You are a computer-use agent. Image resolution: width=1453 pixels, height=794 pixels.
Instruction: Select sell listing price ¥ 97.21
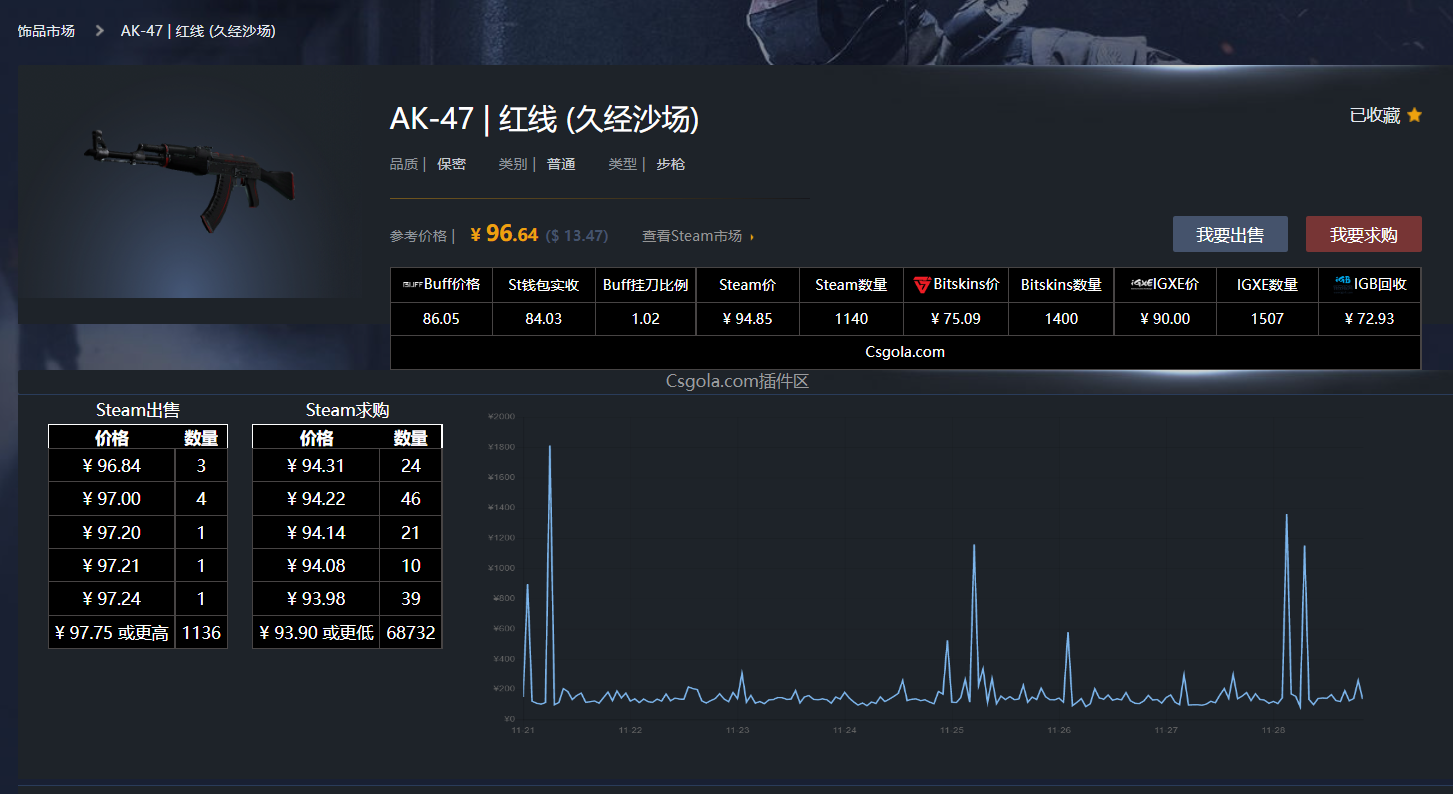[x=112, y=566]
